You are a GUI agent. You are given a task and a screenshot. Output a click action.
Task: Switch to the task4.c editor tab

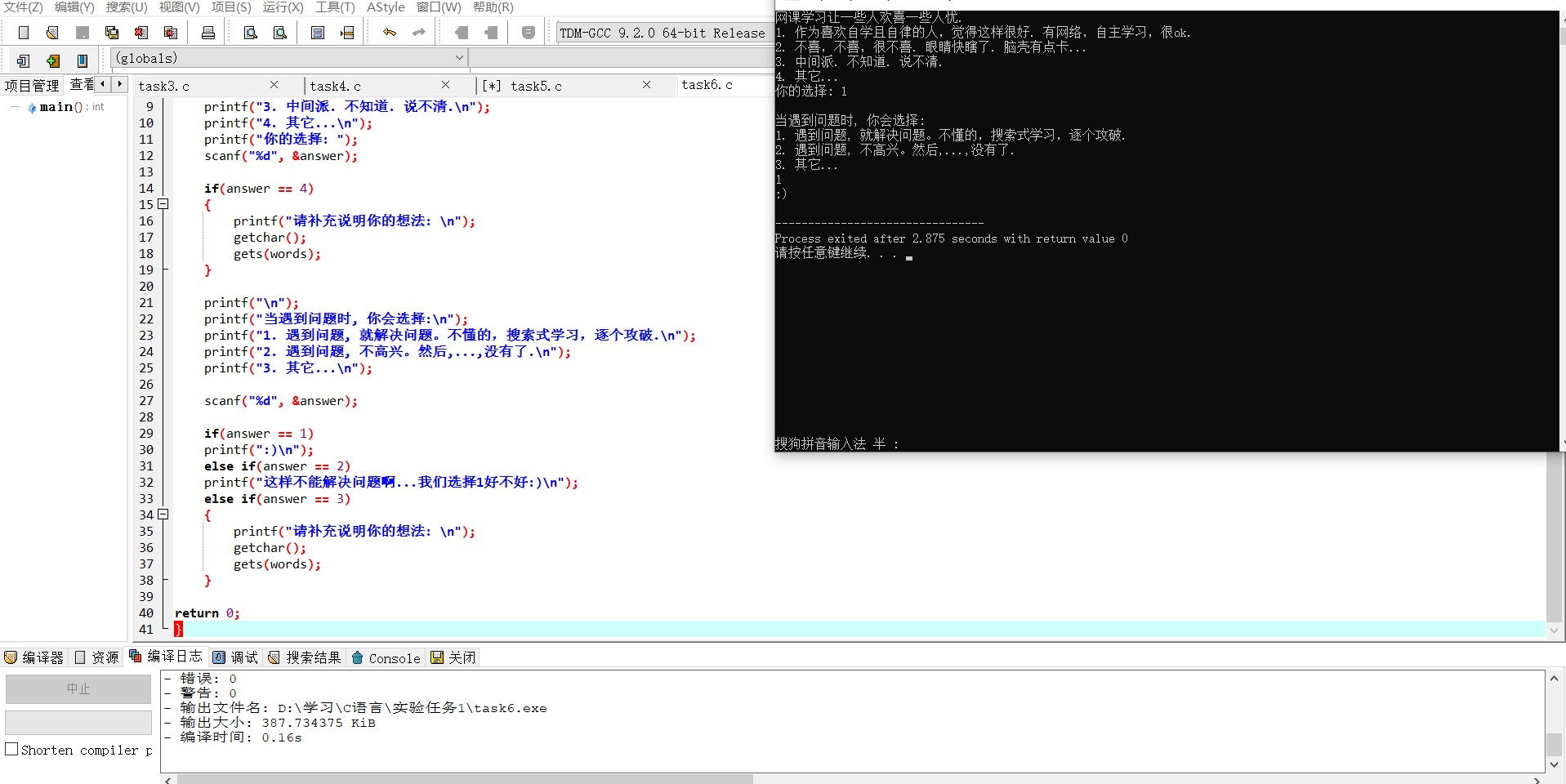point(335,86)
